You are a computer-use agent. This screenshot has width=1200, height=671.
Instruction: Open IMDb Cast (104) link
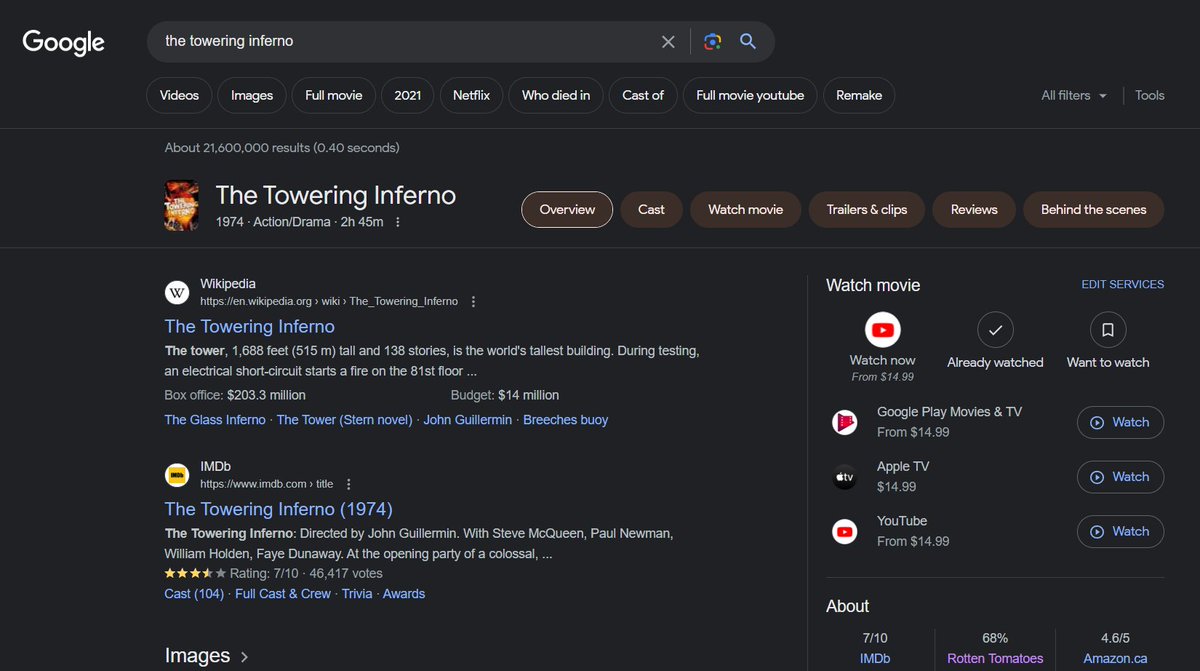click(x=194, y=594)
